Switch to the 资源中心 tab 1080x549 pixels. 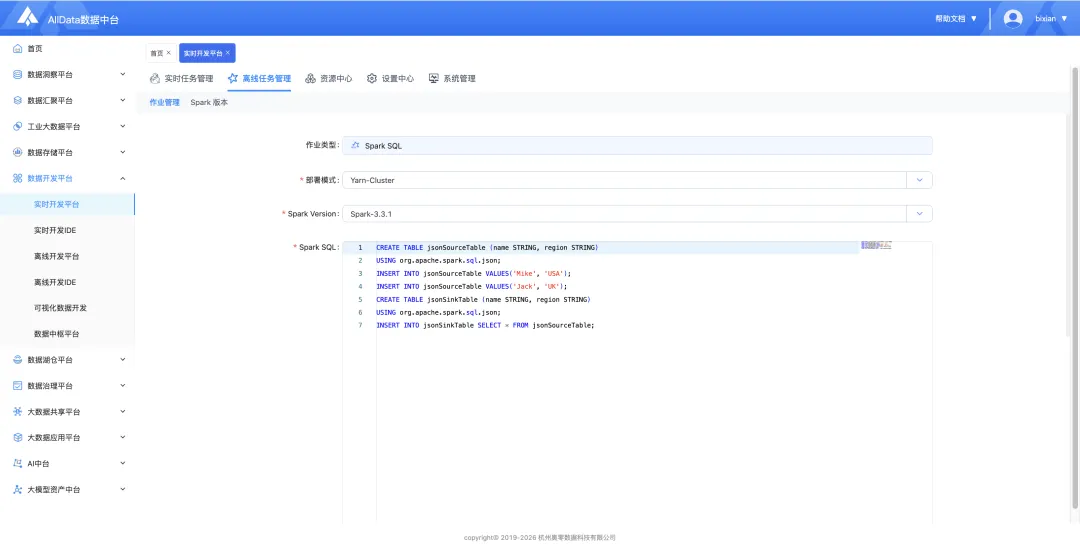(x=329, y=79)
